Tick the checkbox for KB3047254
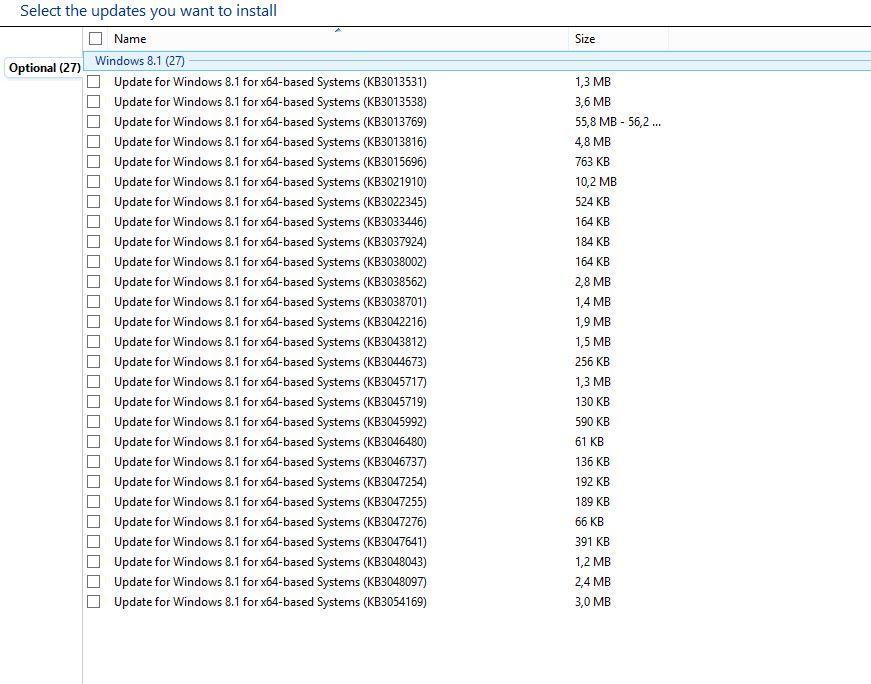 click(x=94, y=482)
